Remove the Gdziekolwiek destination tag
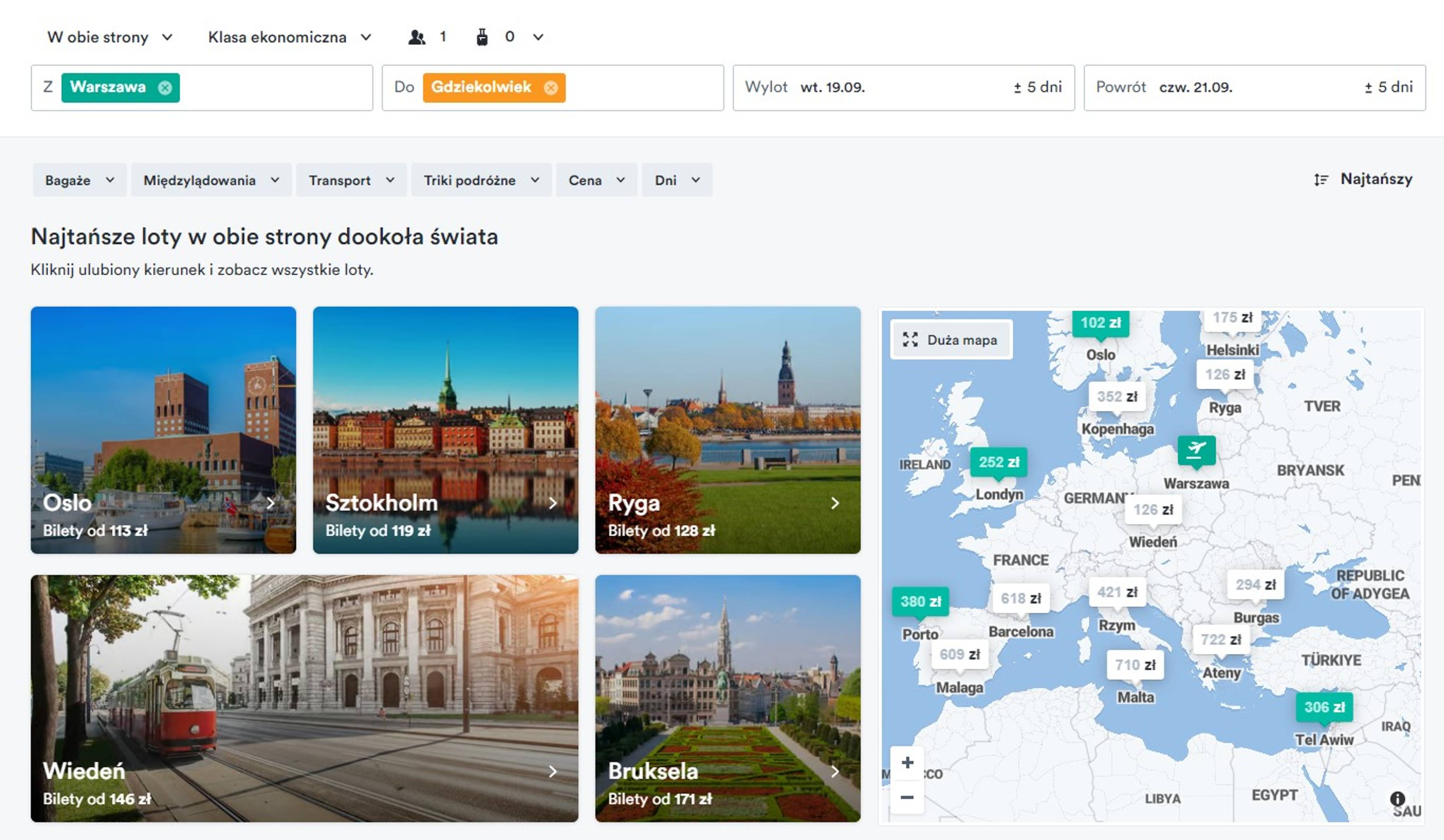The width and height of the screenshot is (1444, 840). (551, 88)
